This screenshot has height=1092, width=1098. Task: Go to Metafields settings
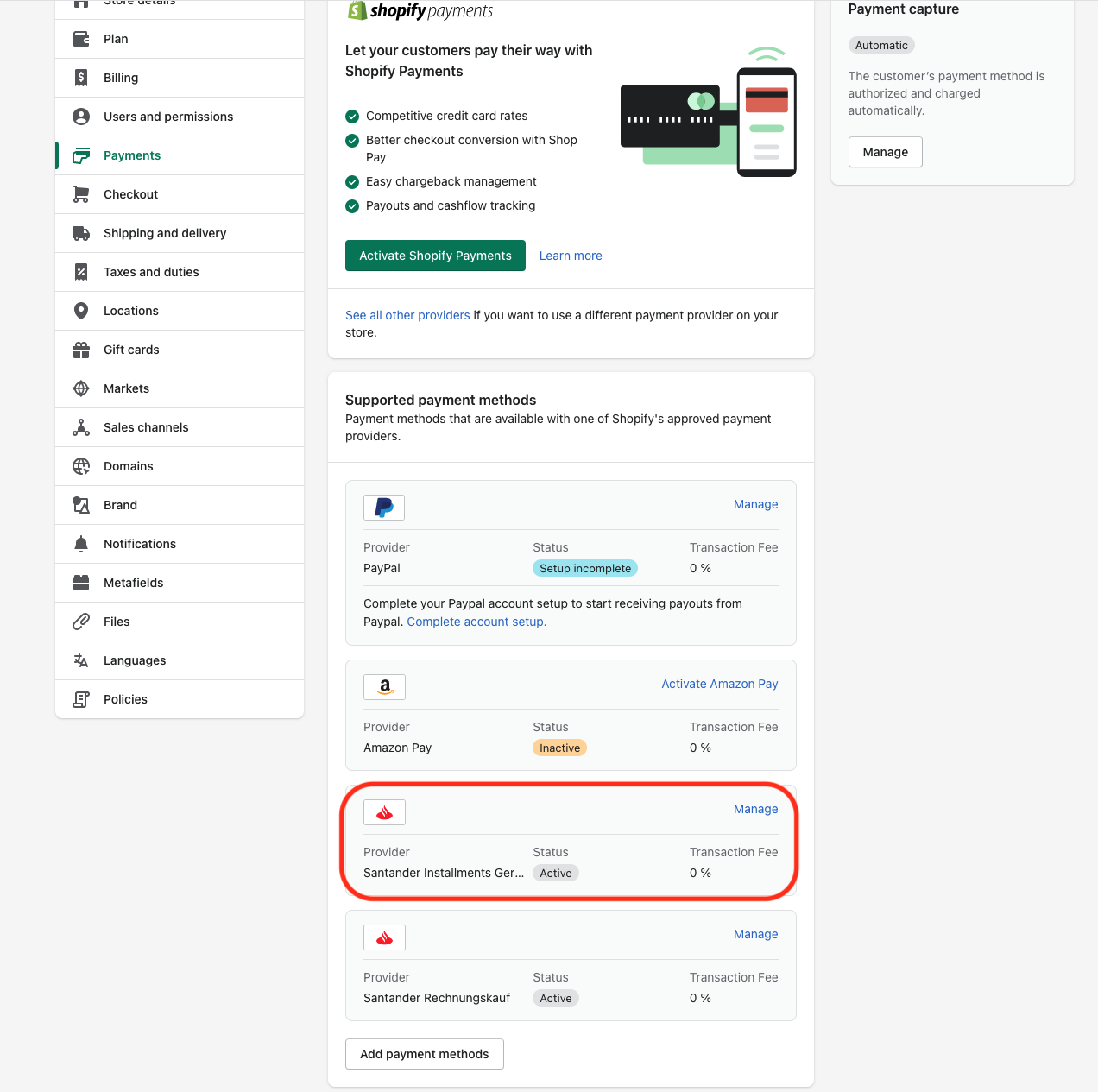(180, 583)
